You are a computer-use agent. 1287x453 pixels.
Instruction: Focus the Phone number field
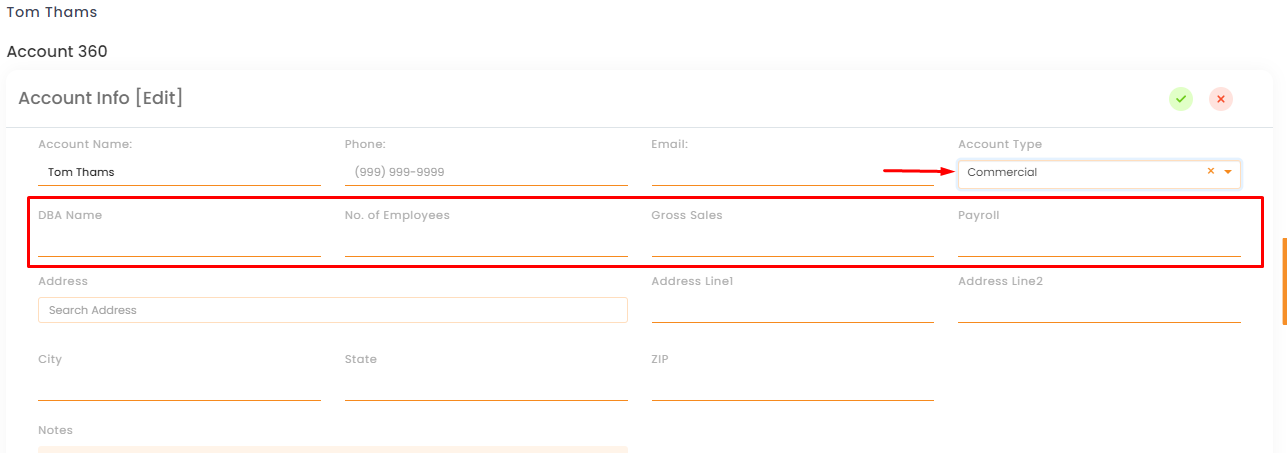pos(486,172)
